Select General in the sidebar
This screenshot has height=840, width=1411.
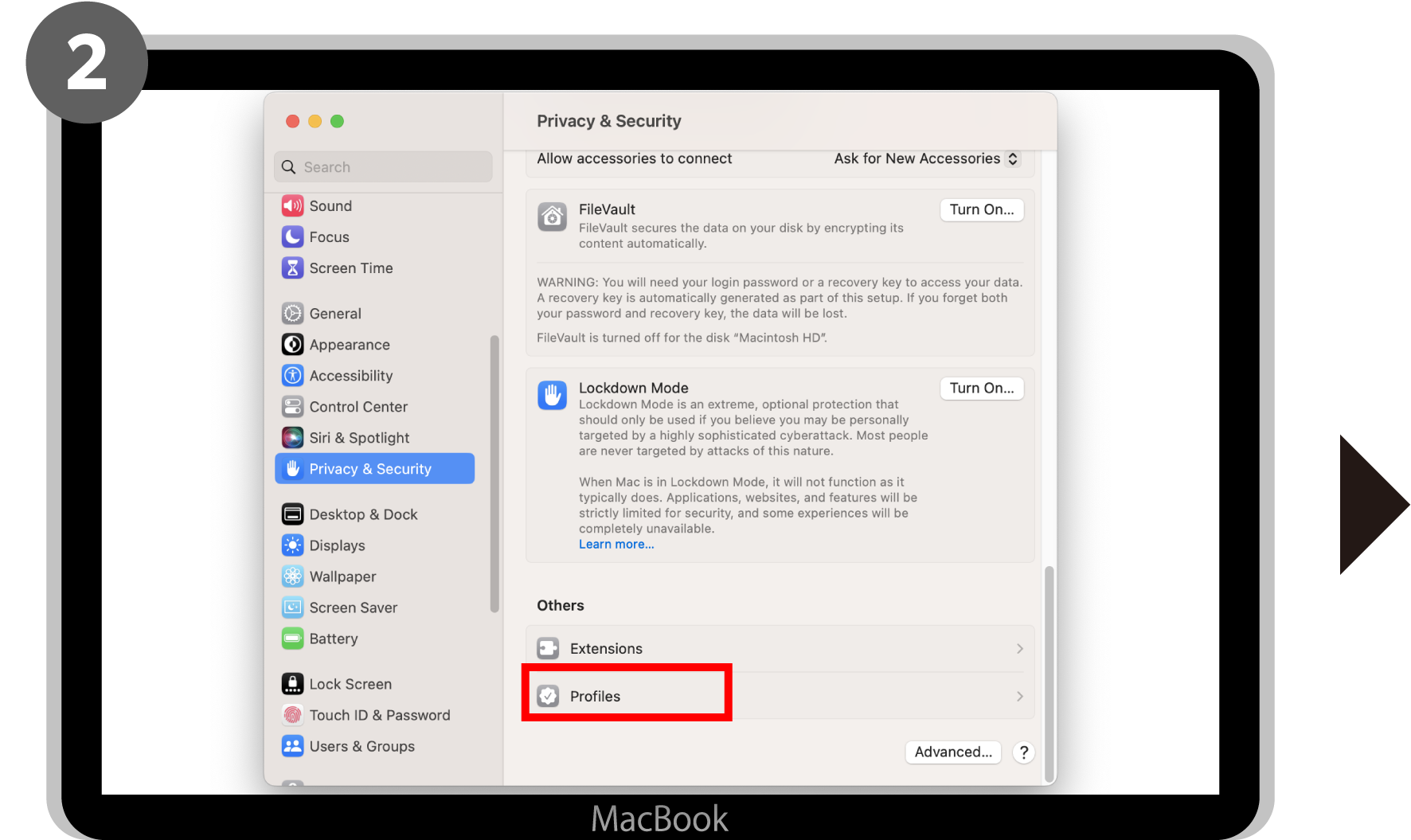tap(335, 314)
